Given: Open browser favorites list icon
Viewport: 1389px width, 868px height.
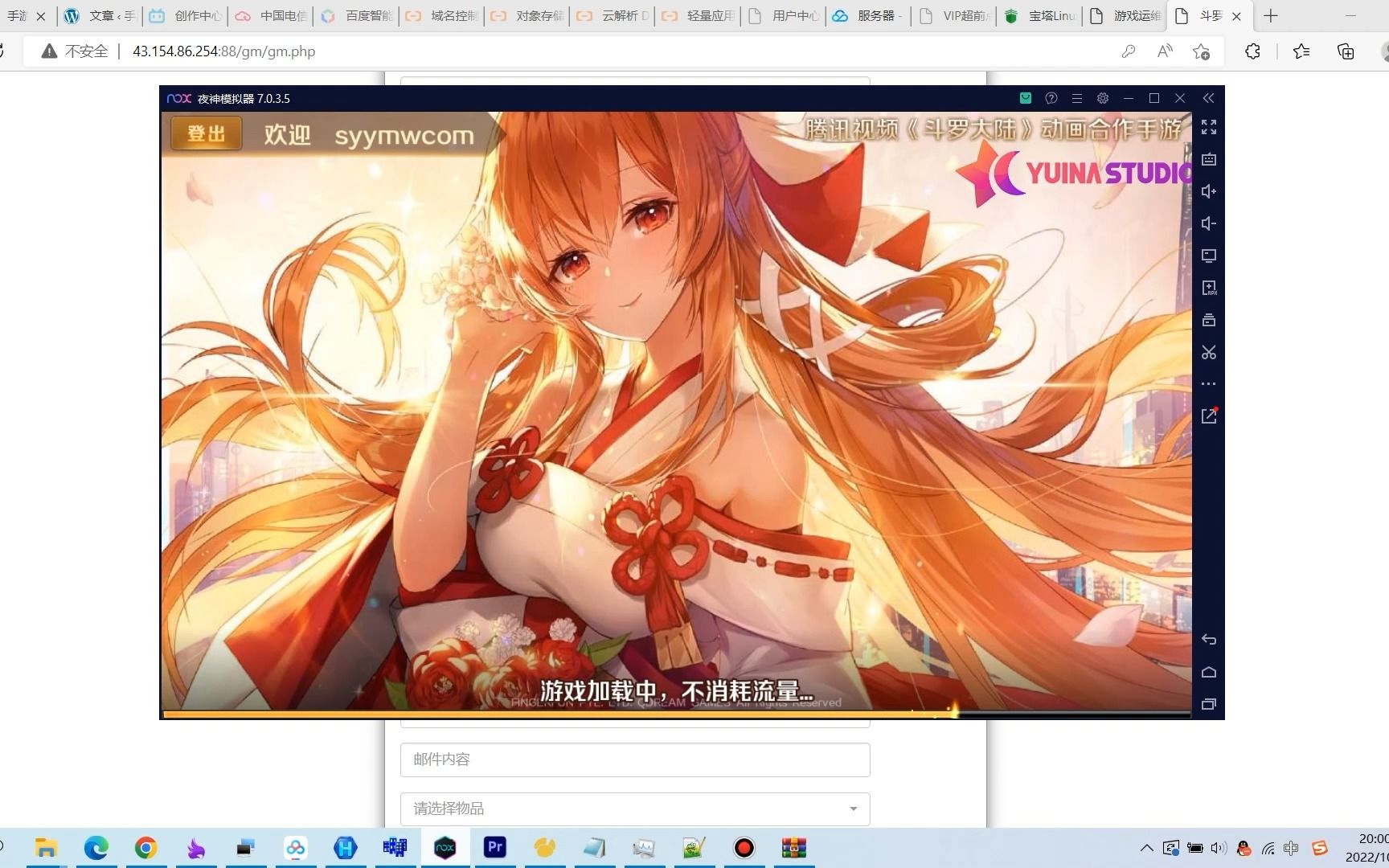Looking at the screenshot, I should 1301,51.
